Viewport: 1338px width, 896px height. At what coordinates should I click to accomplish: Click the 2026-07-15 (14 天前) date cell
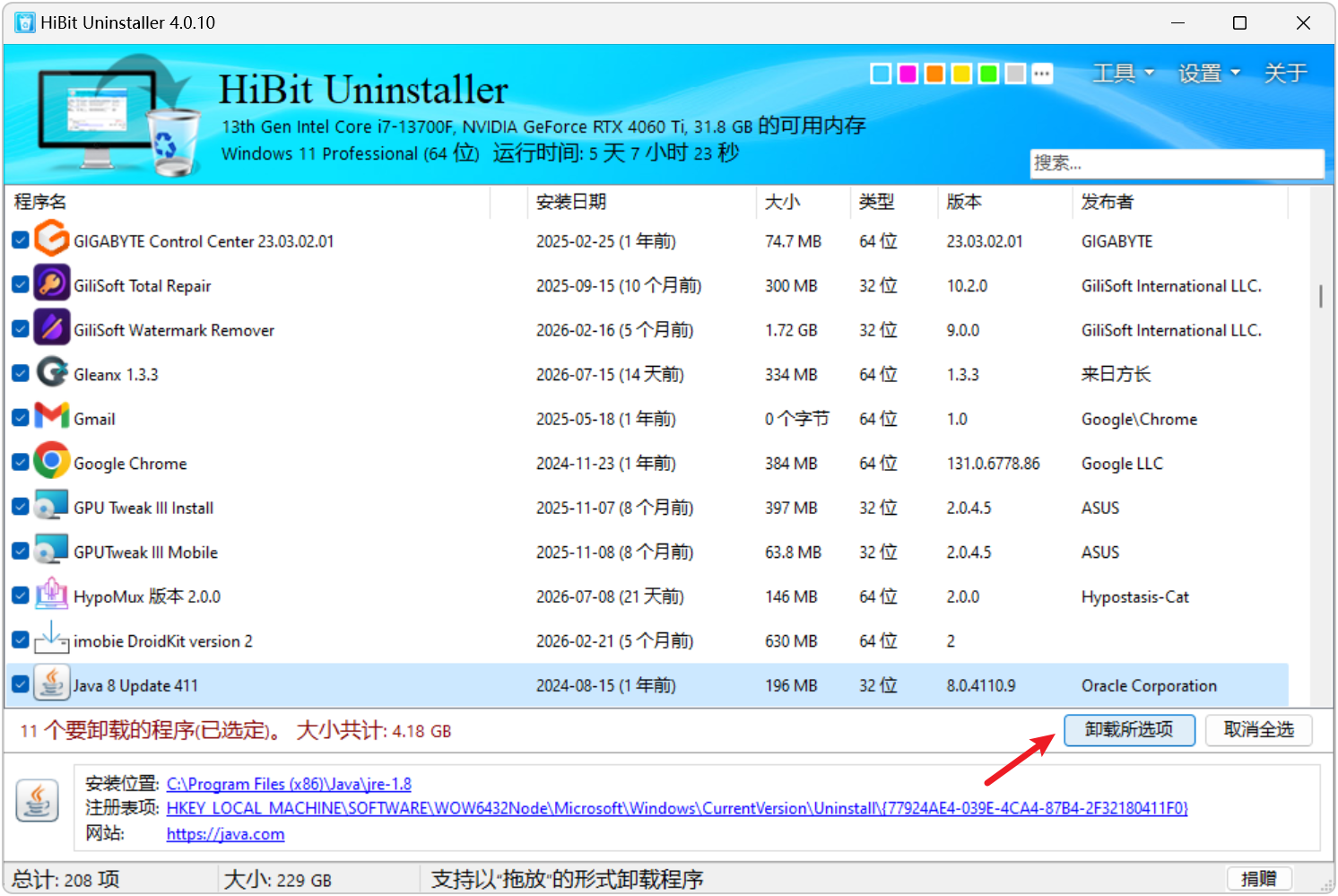click(x=610, y=375)
